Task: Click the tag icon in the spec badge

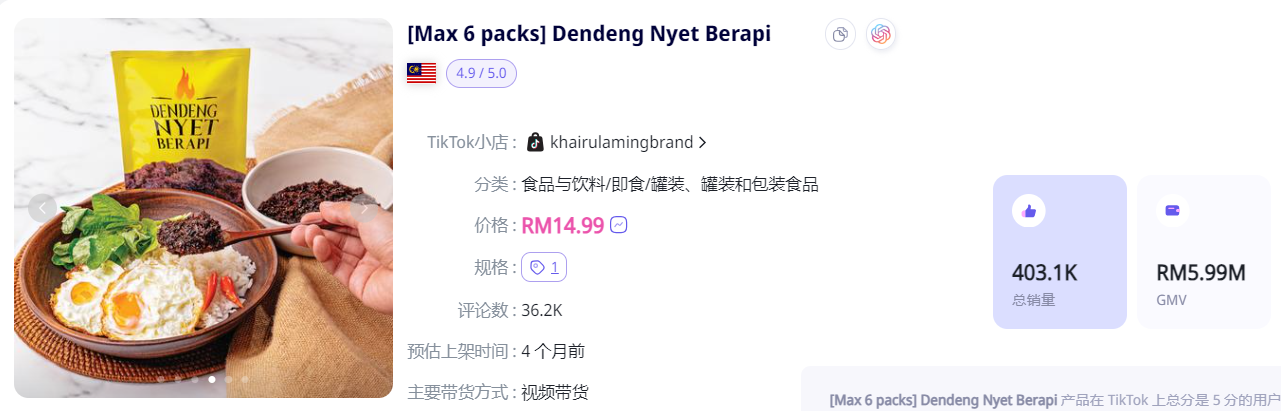Action: pyautogui.click(x=537, y=267)
